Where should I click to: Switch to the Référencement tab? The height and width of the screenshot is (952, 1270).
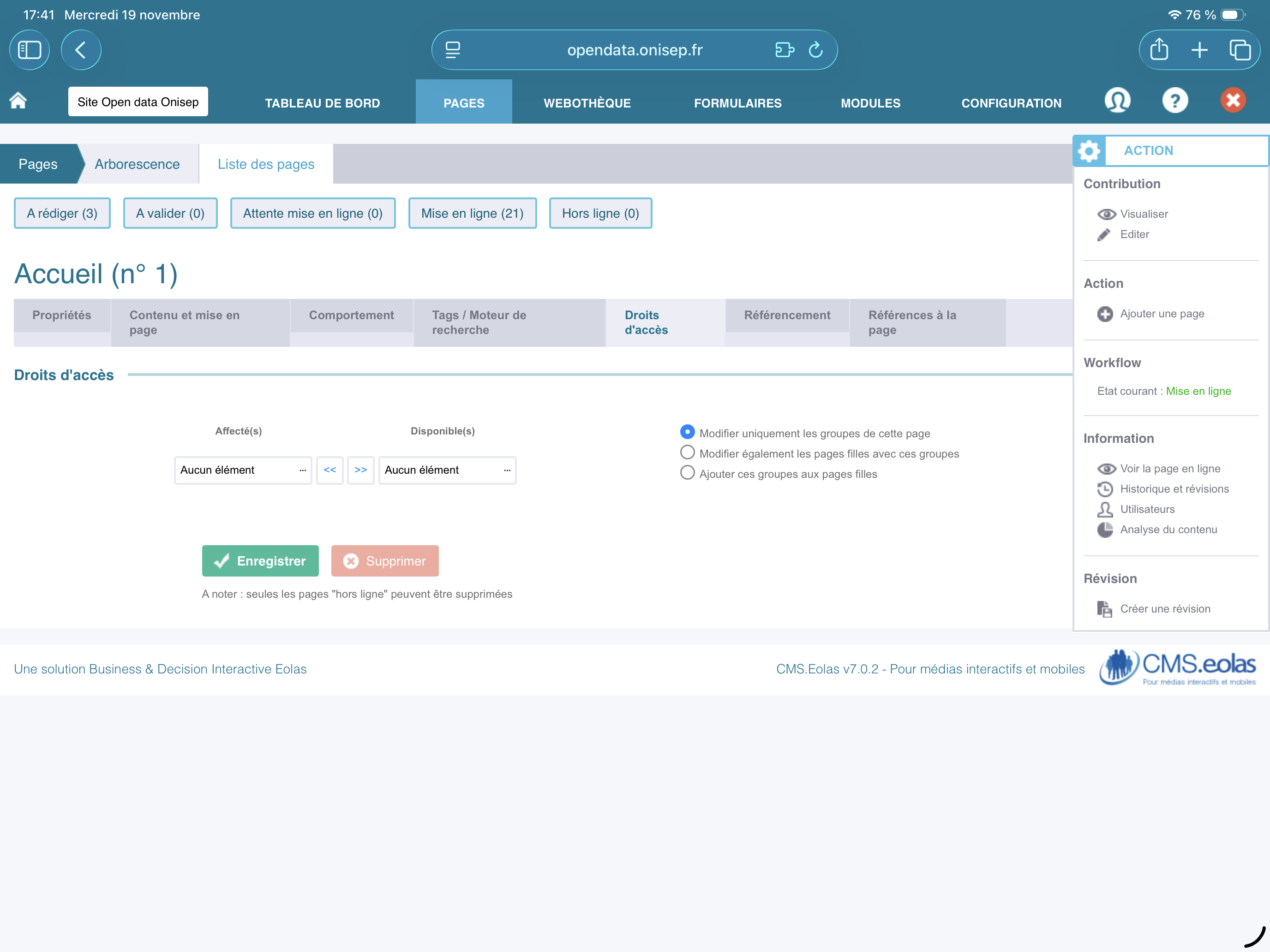click(786, 315)
